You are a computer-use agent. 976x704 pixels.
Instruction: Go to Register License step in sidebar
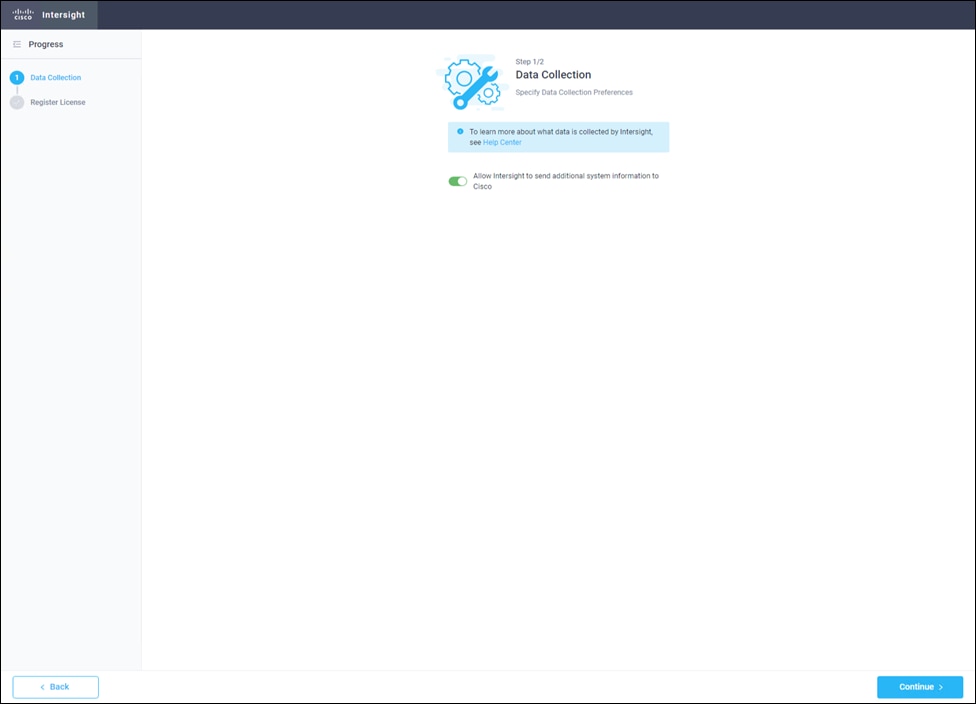(58, 102)
